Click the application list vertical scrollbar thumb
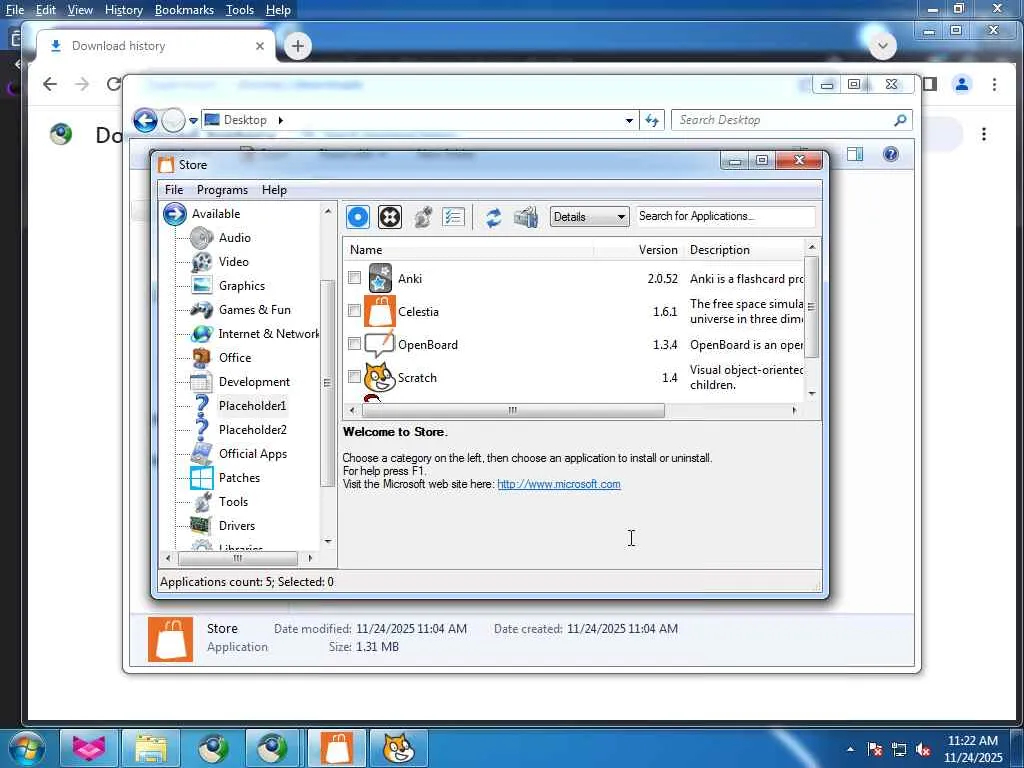 point(812,307)
